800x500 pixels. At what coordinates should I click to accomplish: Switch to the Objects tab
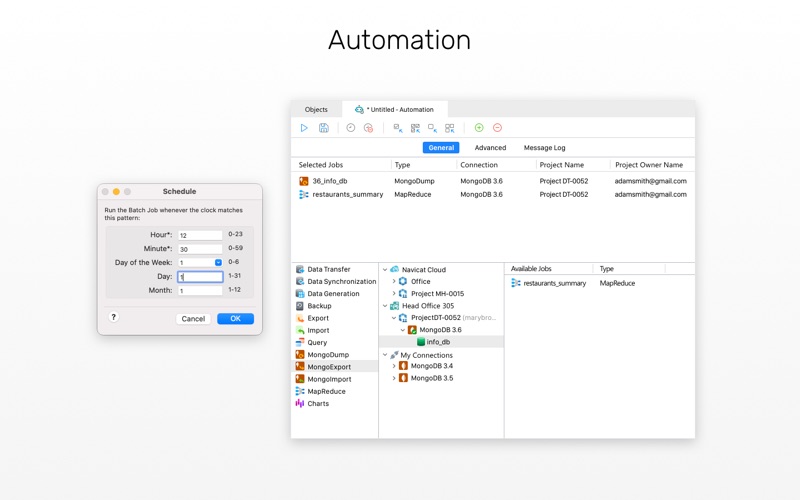pyautogui.click(x=316, y=110)
